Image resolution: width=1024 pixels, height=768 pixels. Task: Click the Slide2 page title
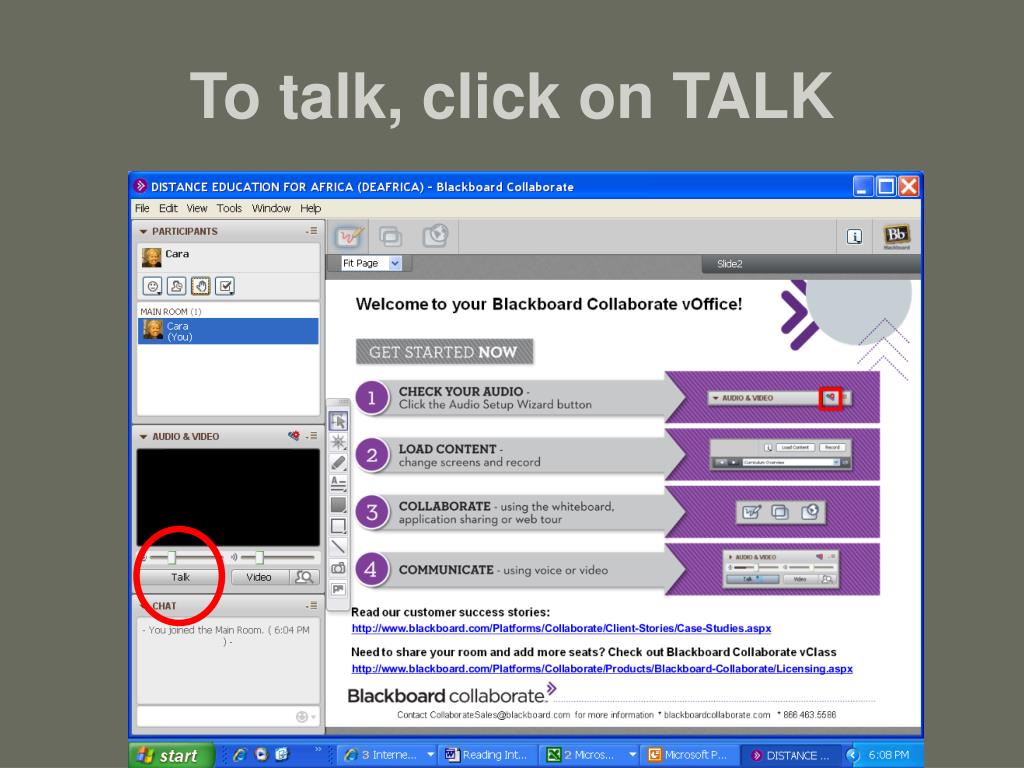[729, 264]
